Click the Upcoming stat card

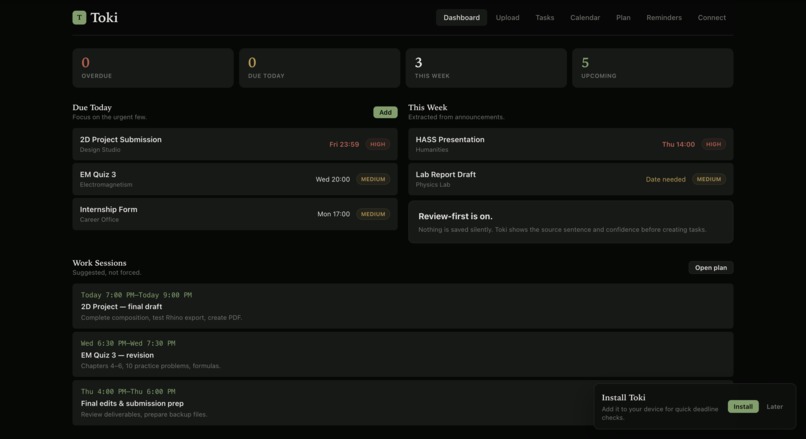(x=653, y=68)
